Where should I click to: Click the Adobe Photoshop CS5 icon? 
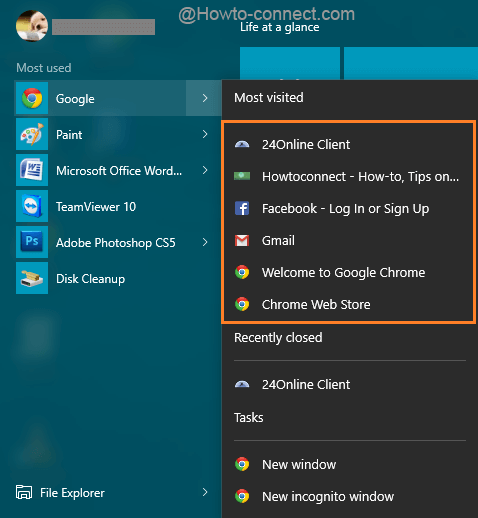coord(32,242)
